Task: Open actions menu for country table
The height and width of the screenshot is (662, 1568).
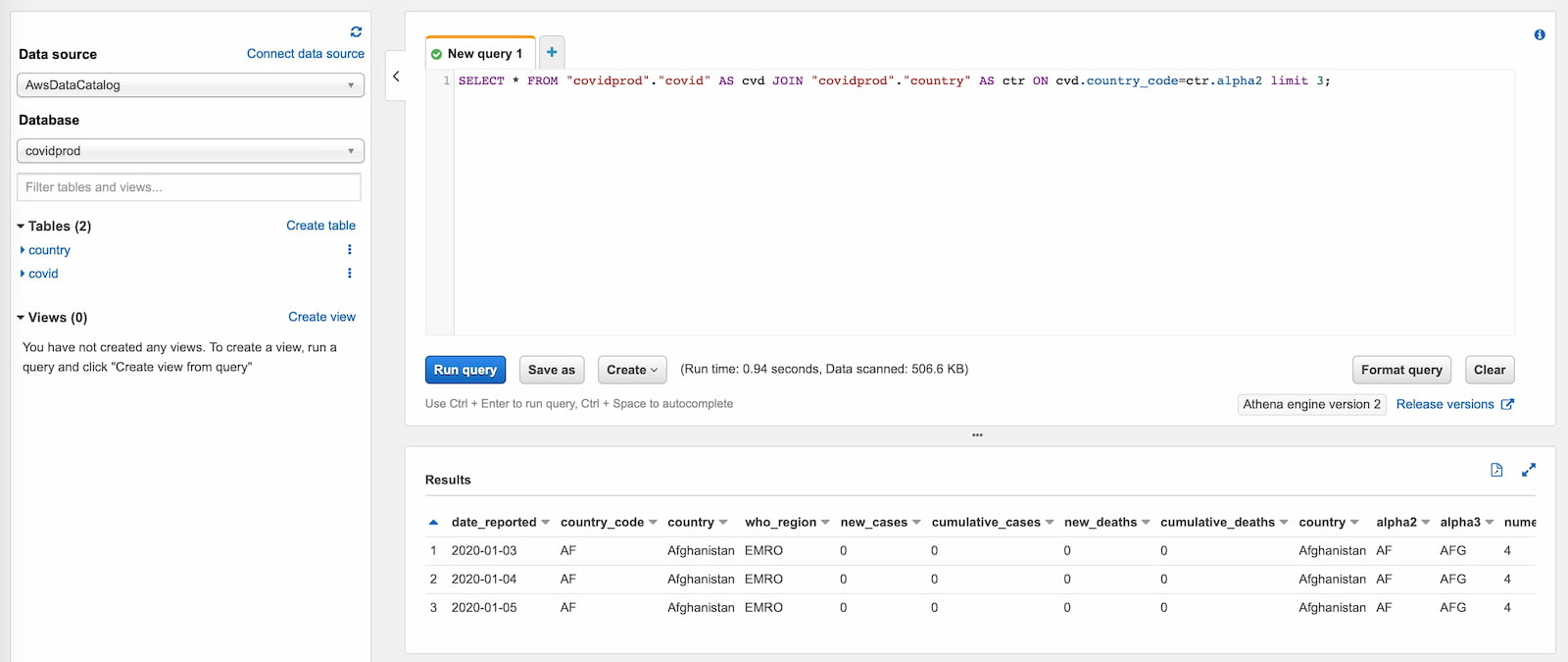Action: tap(350, 250)
